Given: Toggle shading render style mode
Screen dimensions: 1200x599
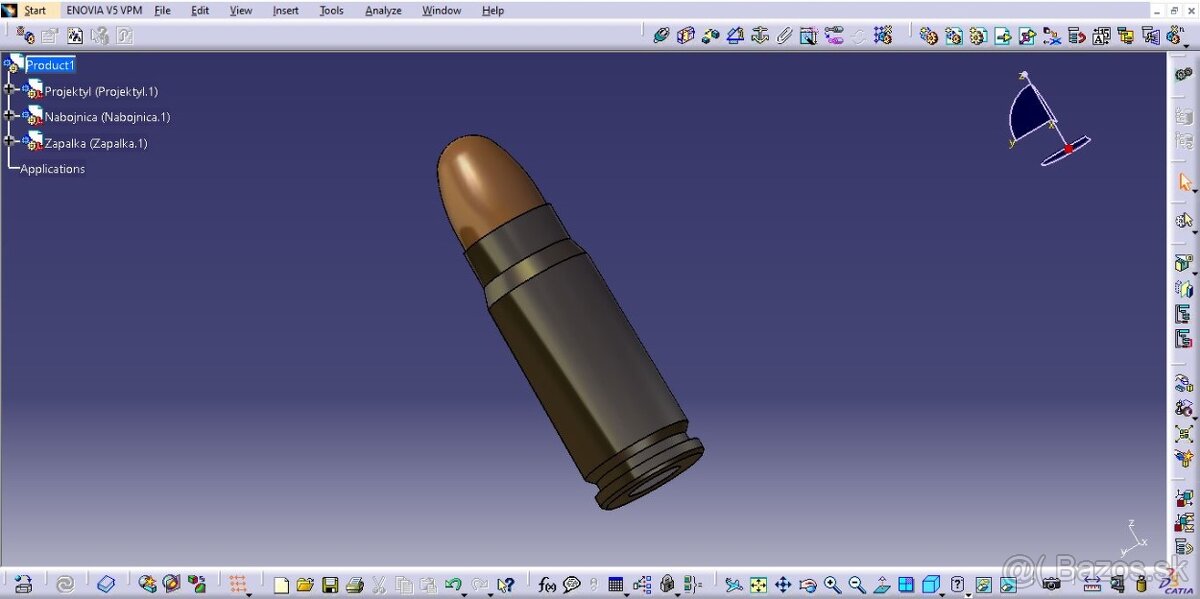Looking at the screenshot, I should tap(984, 584).
